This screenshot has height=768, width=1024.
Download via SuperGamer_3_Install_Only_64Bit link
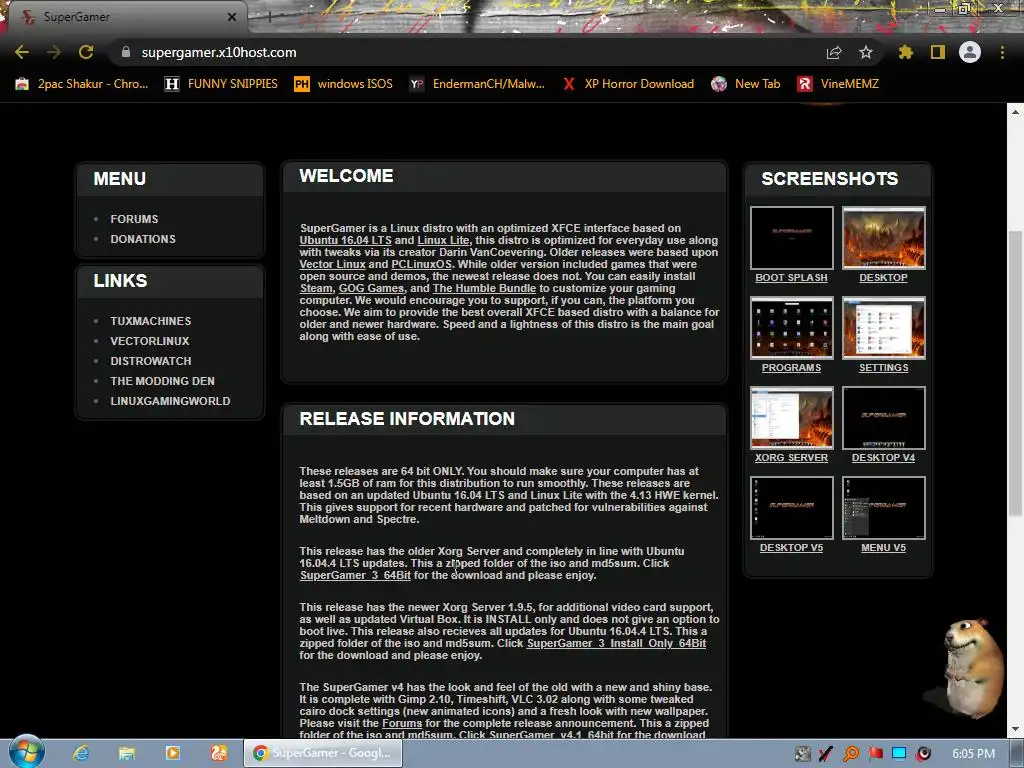point(616,643)
